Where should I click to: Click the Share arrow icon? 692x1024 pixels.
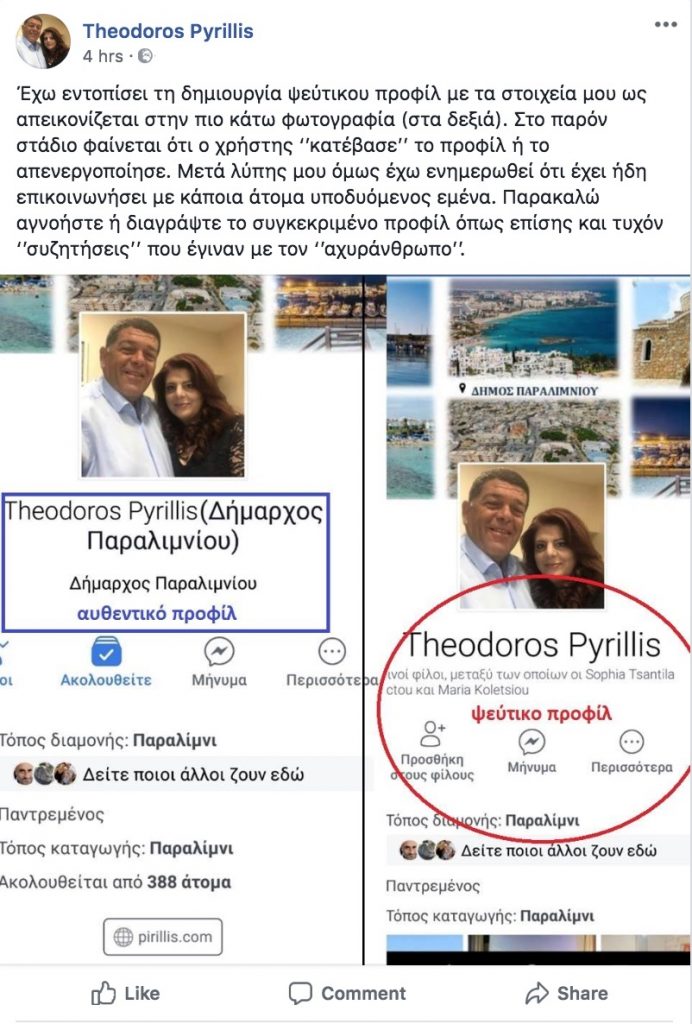point(537,993)
